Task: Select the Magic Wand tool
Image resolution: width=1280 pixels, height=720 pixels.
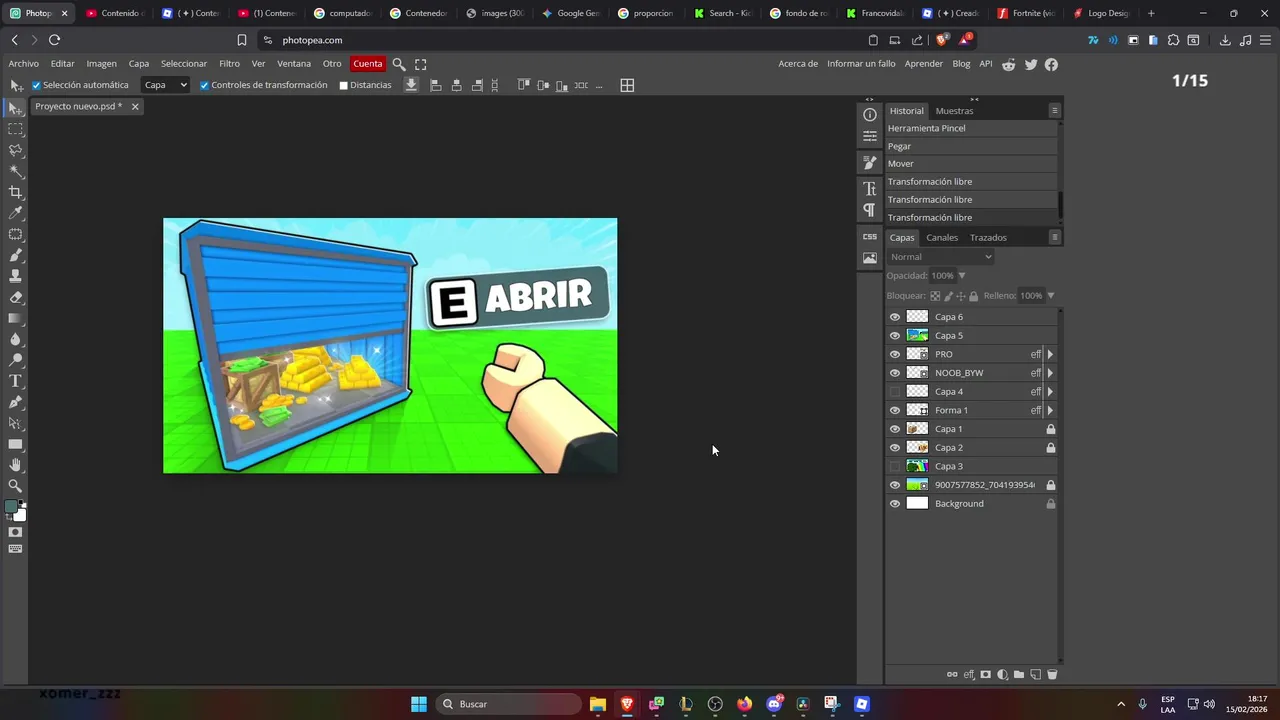Action: (15, 171)
